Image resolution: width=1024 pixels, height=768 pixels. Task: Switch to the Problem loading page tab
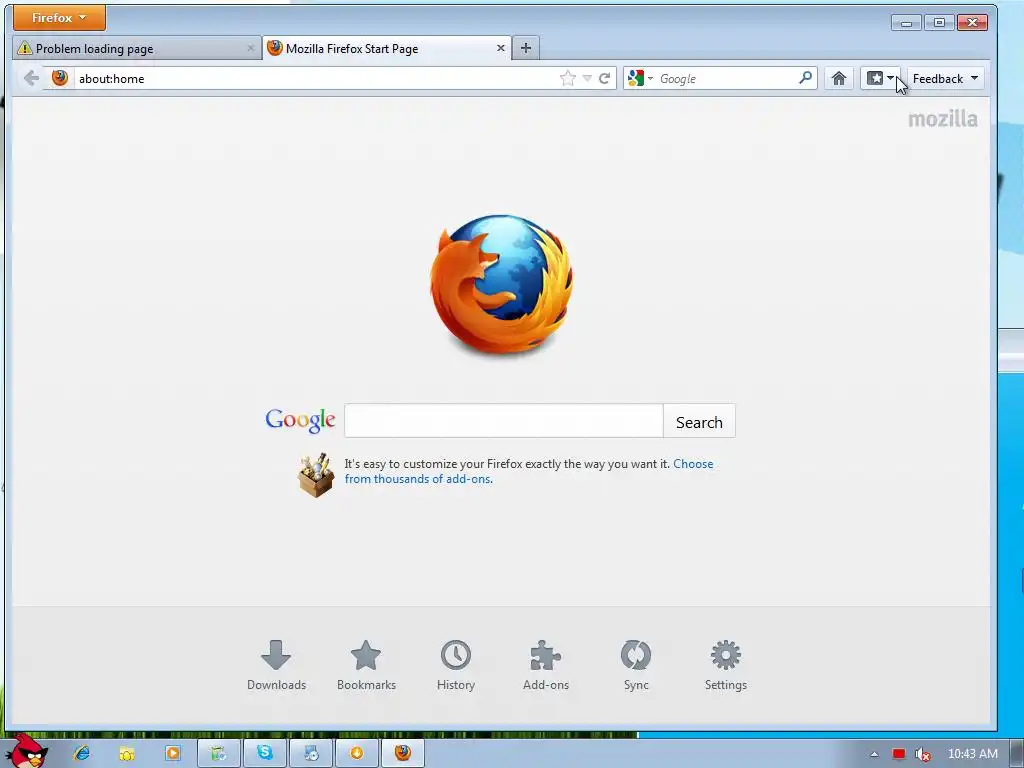[x=136, y=48]
